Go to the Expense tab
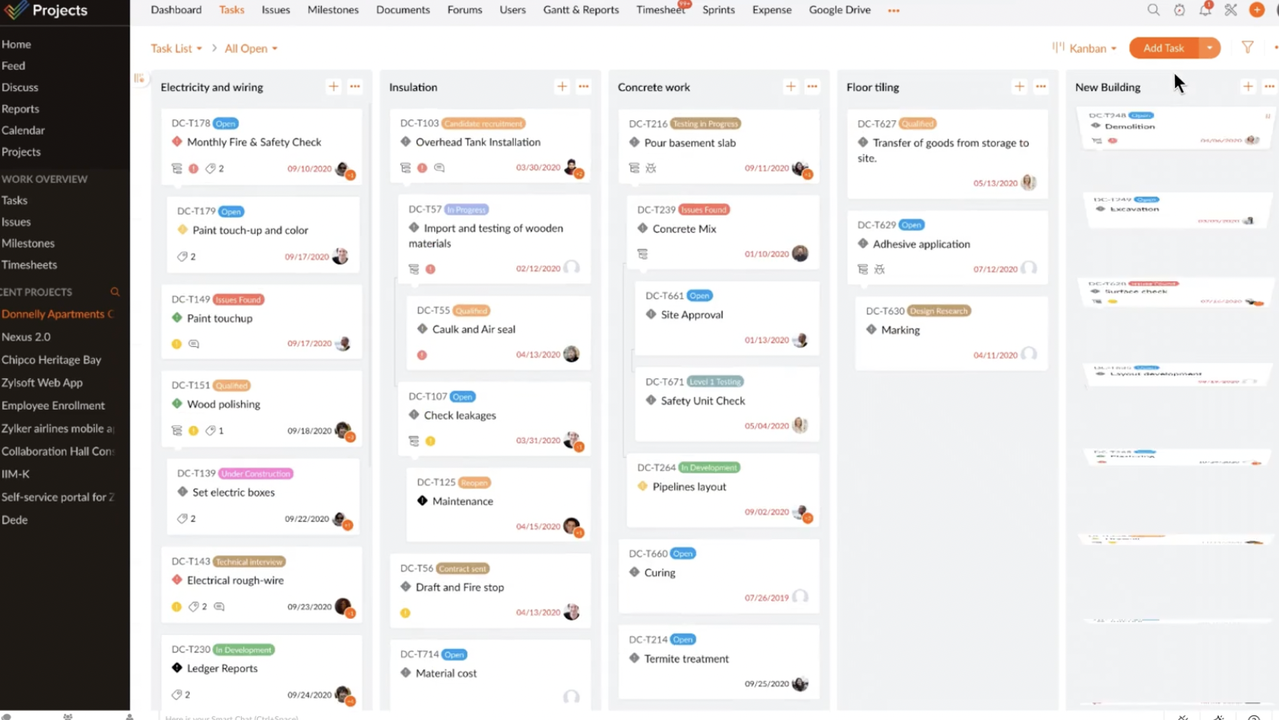The height and width of the screenshot is (720, 1279). [771, 10]
